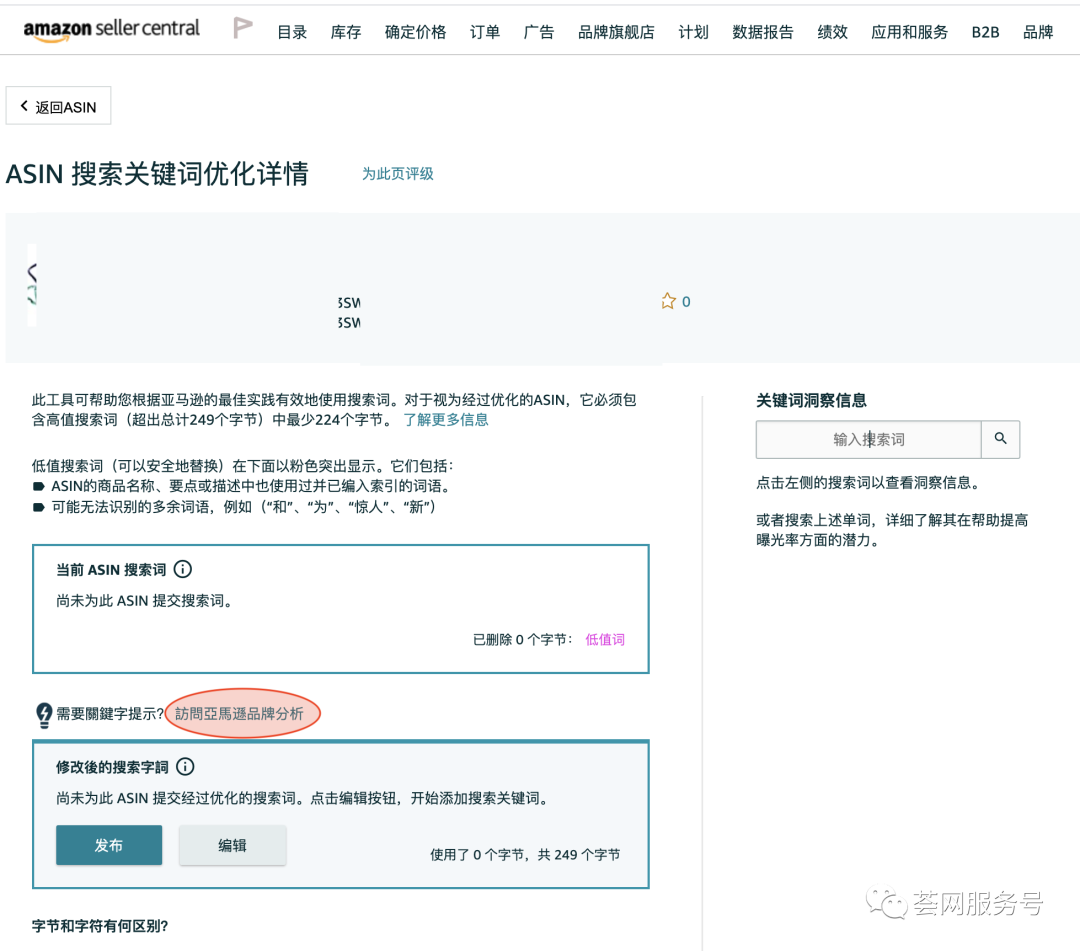
Task: Open the 绩效 menu
Action: [833, 32]
